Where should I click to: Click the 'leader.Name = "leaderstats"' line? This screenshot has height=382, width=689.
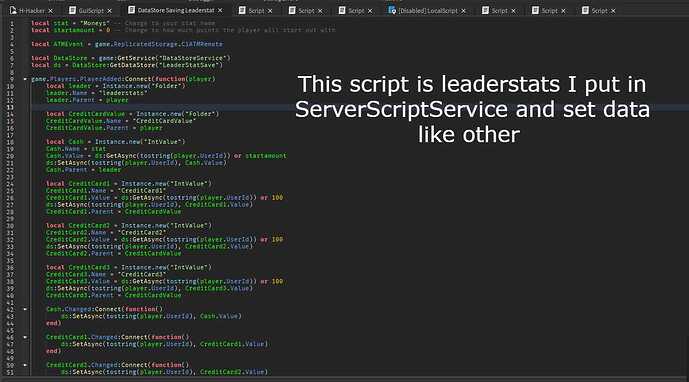point(97,93)
